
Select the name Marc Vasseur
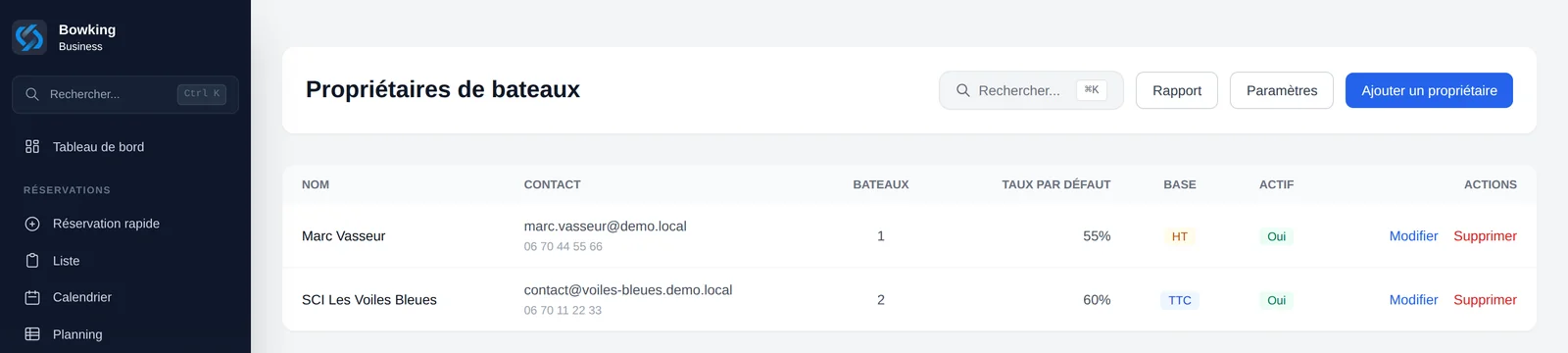pos(343,236)
